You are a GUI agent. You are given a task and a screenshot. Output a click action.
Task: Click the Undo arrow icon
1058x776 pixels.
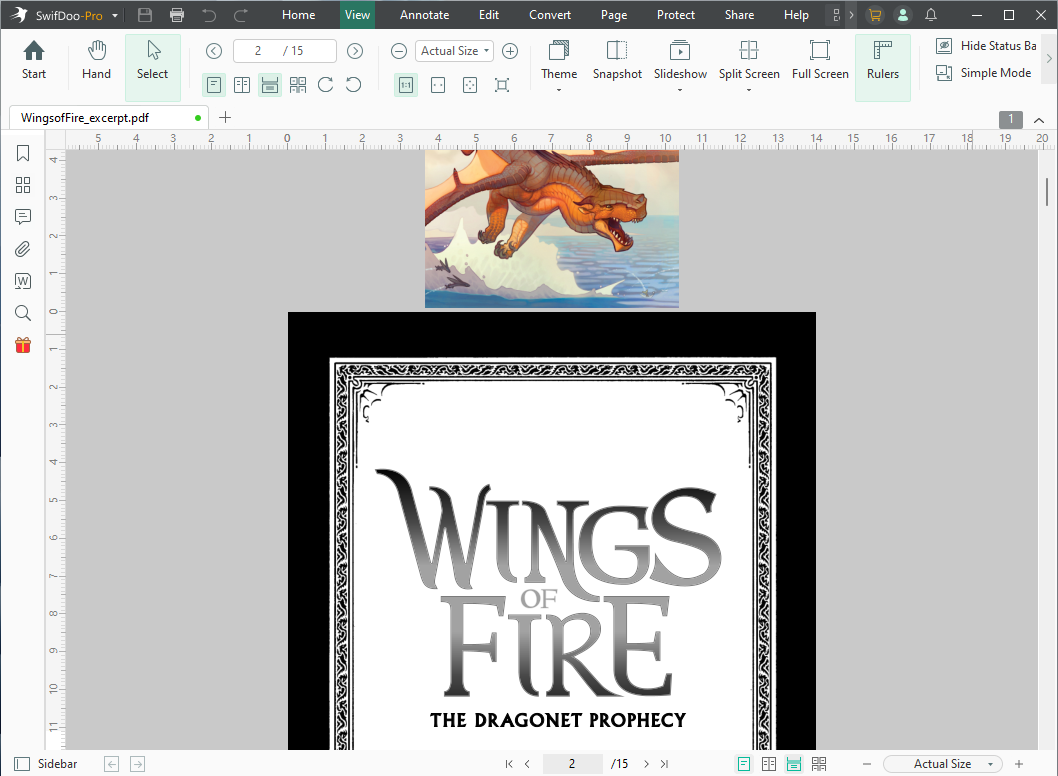[209, 15]
